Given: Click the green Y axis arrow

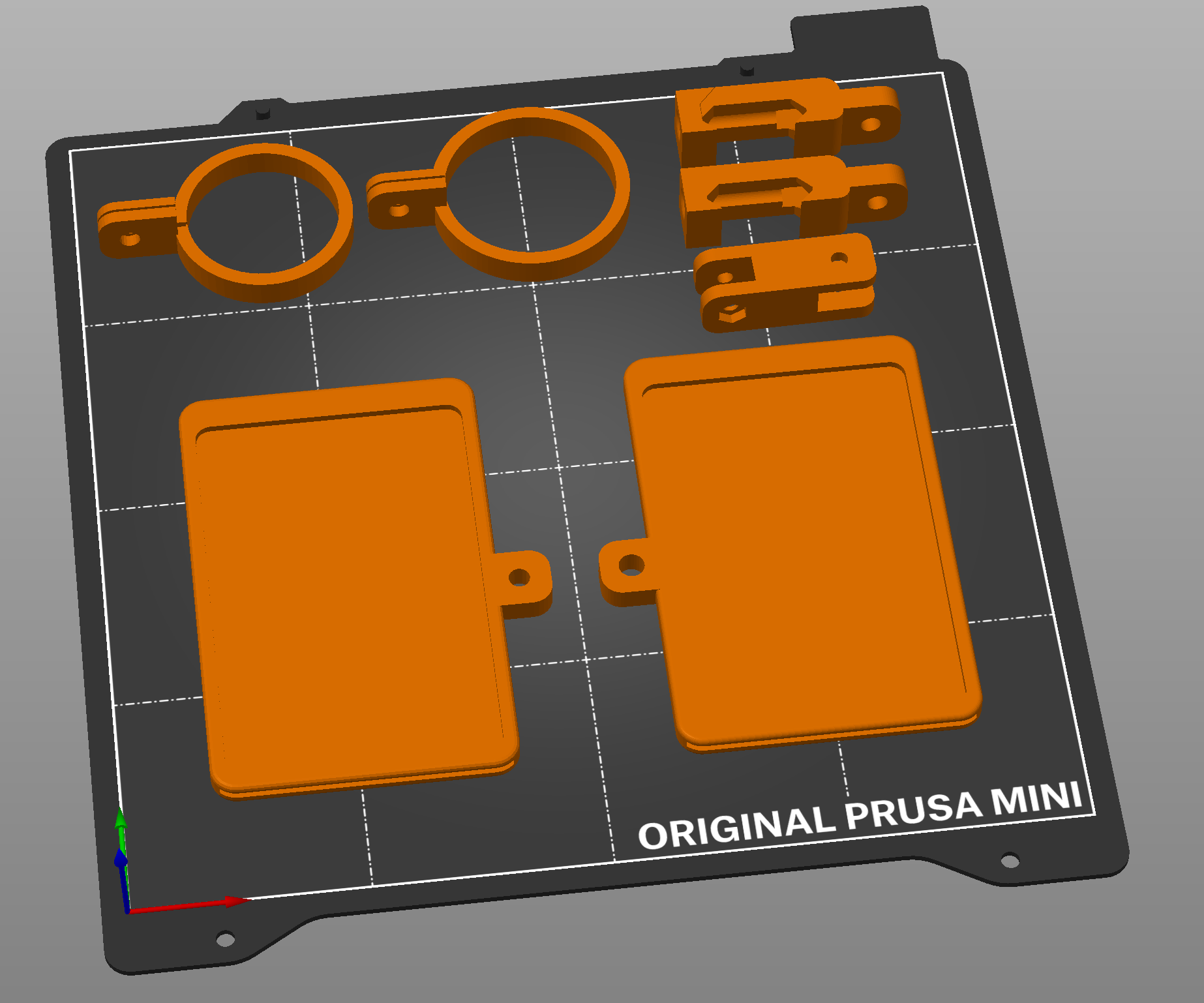Looking at the screenshot, I should coord(120,819).
